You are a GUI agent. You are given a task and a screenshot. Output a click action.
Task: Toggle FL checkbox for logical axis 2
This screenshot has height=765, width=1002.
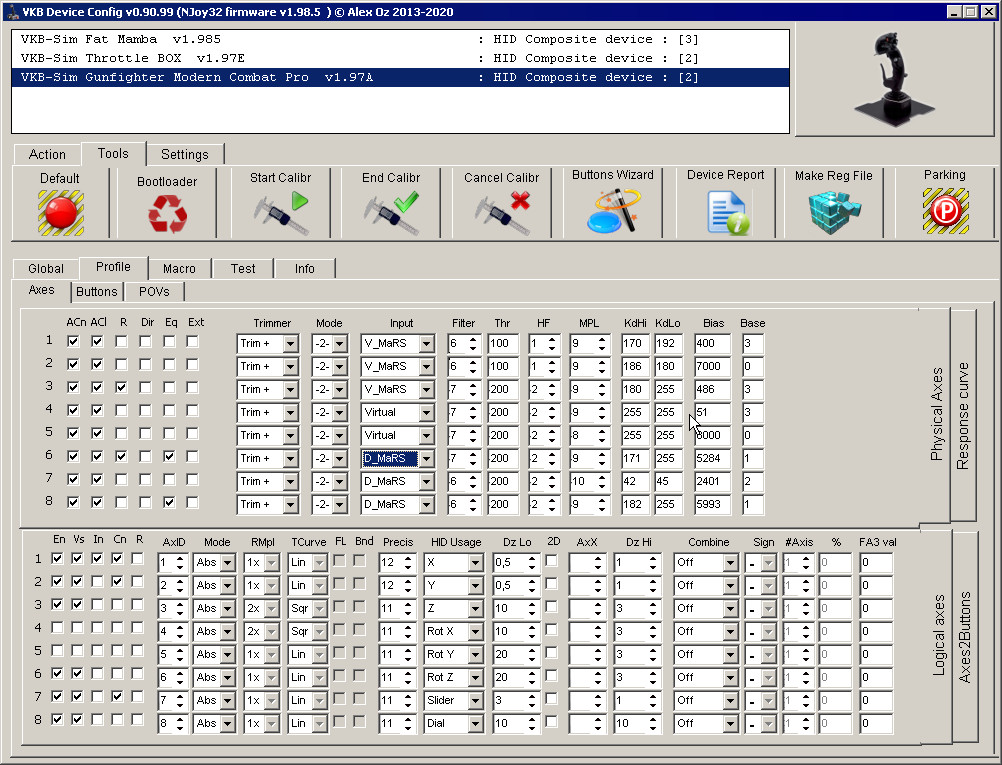339,584
